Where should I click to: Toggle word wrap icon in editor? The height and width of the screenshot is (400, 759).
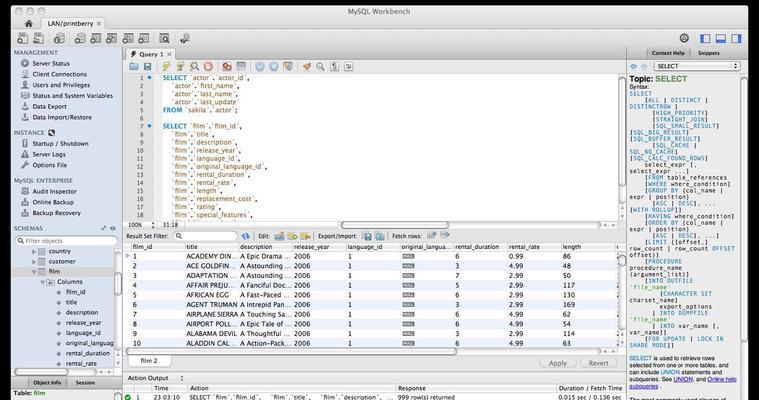tap(349, 66)
